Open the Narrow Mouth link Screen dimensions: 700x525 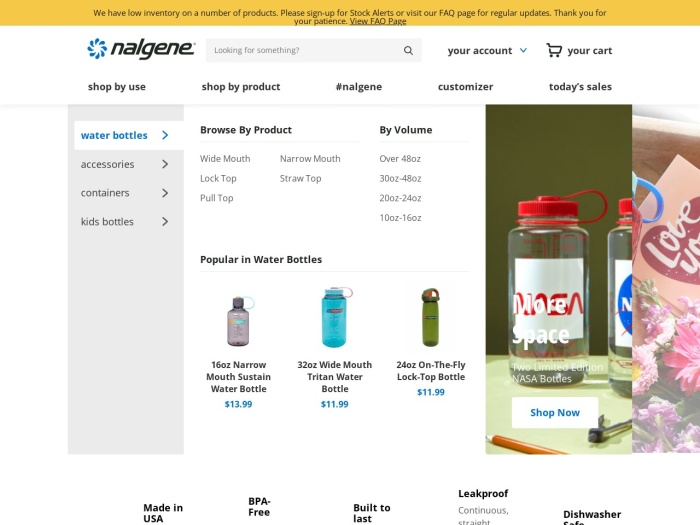pos(310,158)
